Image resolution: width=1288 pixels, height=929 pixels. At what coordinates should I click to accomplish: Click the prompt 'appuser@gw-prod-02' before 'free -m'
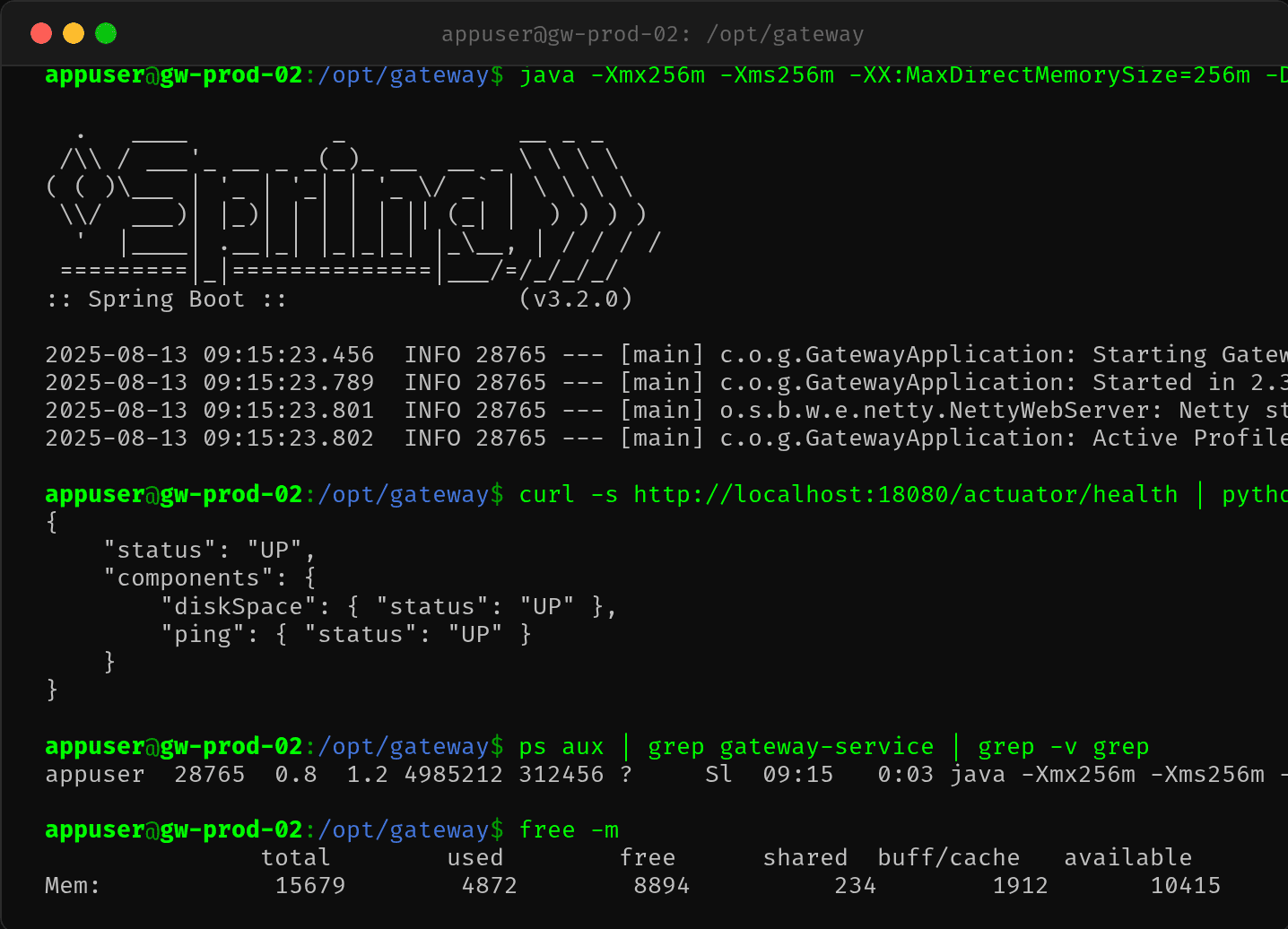click(174, 829)
